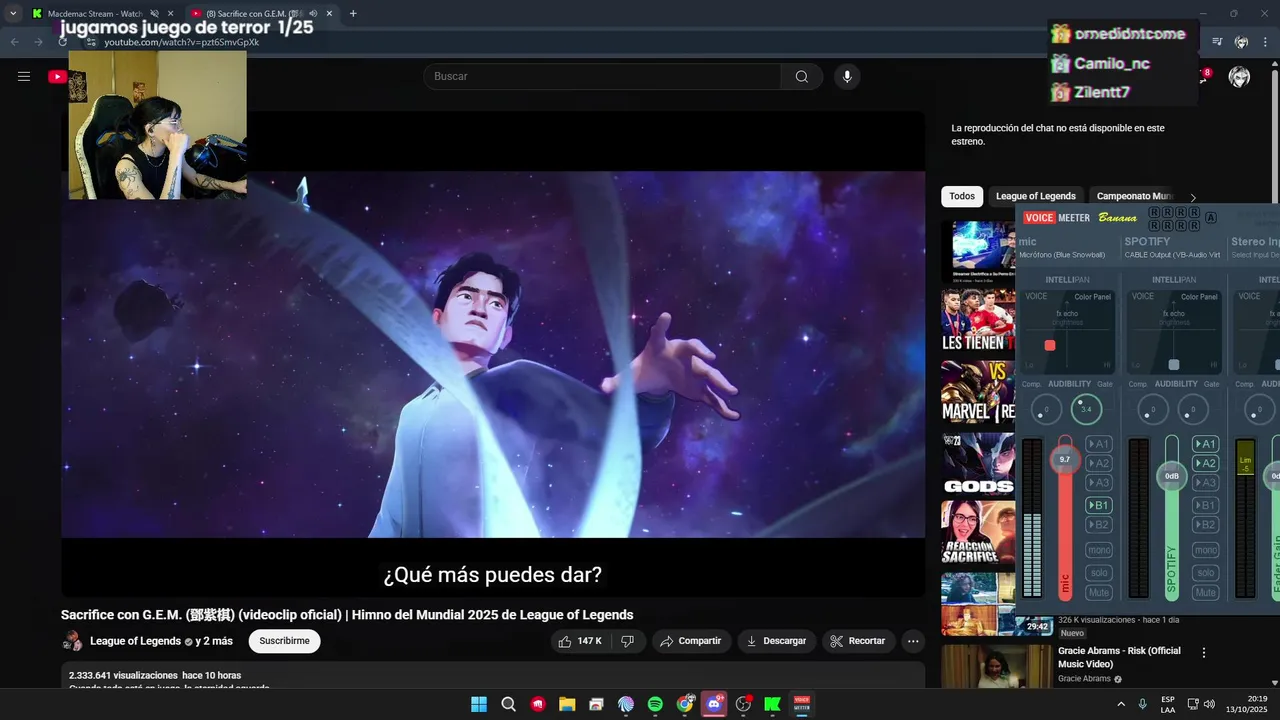Open the YouTube hamburger guide menu
1280x720 pixels.
(x=24, y=76)
